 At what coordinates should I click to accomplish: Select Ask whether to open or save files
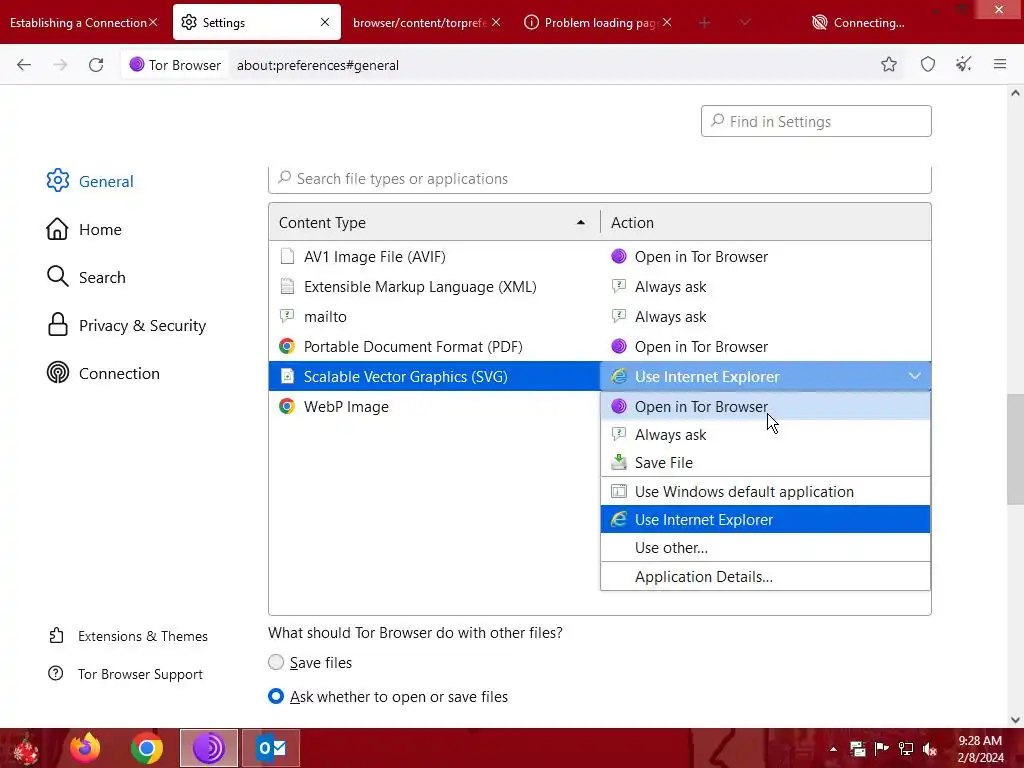pyautogui.click(x=276, y=696)
